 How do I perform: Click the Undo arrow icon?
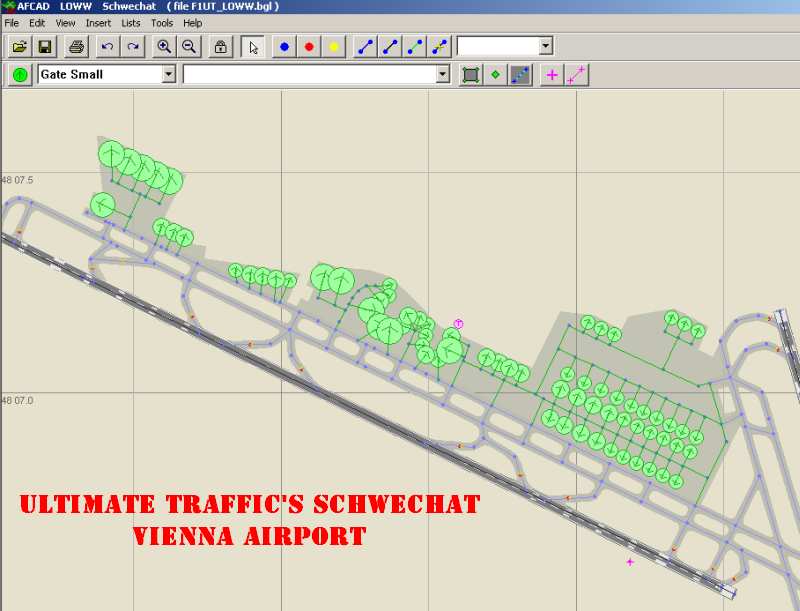tap(107, 47)
